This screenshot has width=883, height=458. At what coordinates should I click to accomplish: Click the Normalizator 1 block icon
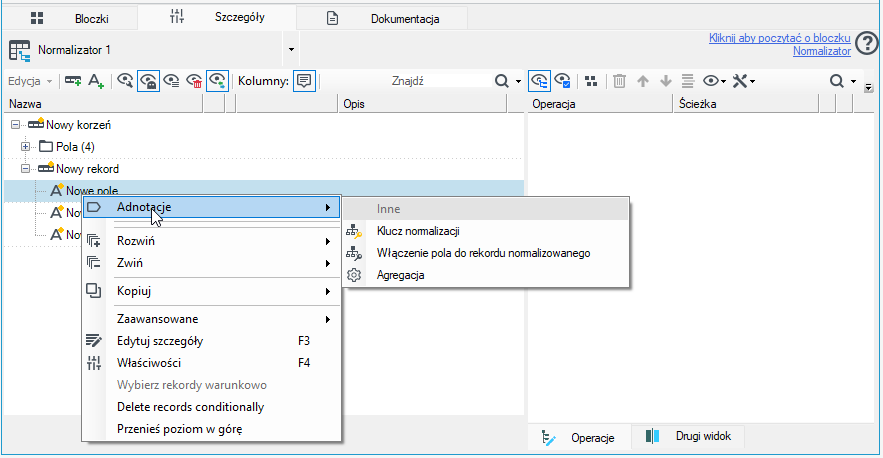click(20, 50)
